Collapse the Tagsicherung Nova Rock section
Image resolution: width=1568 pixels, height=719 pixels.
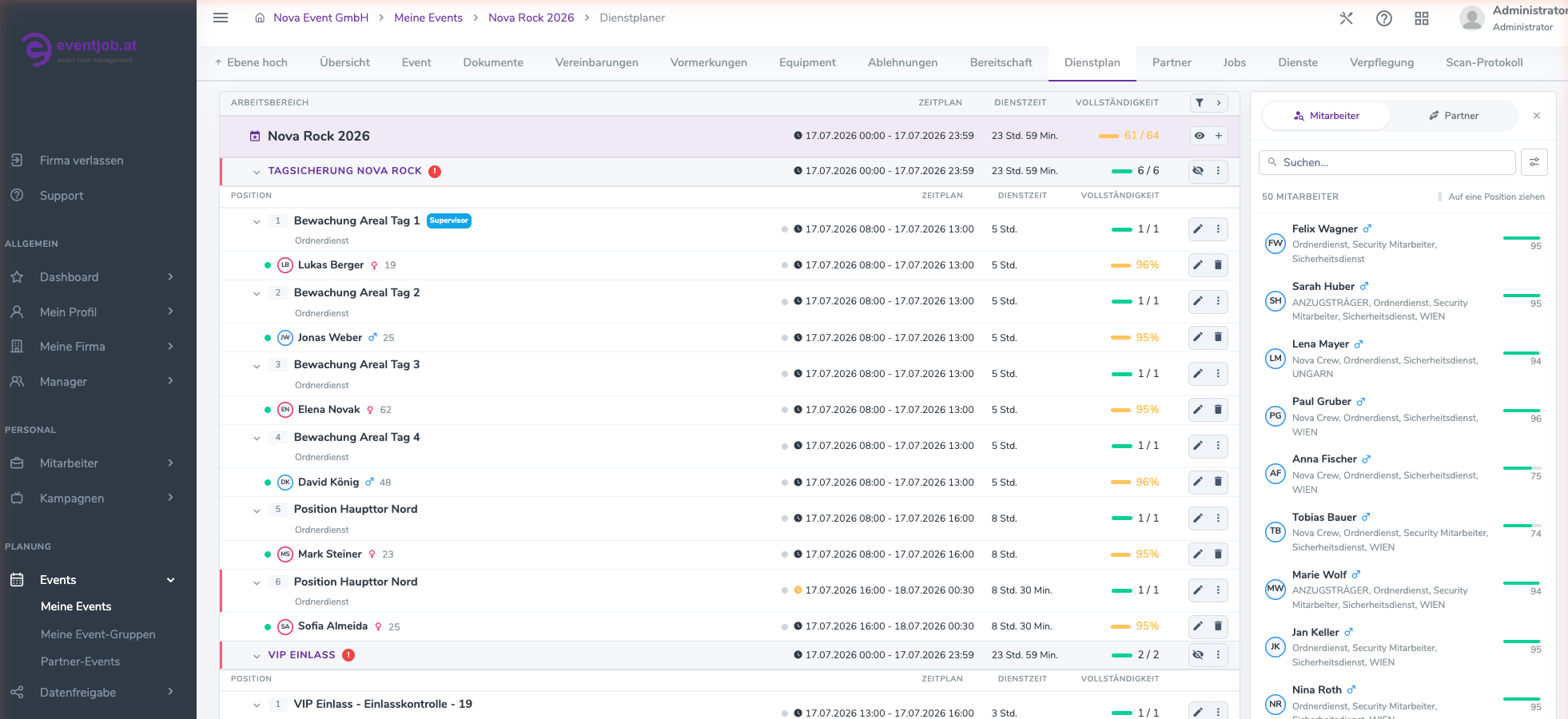(x=257, y=172)
